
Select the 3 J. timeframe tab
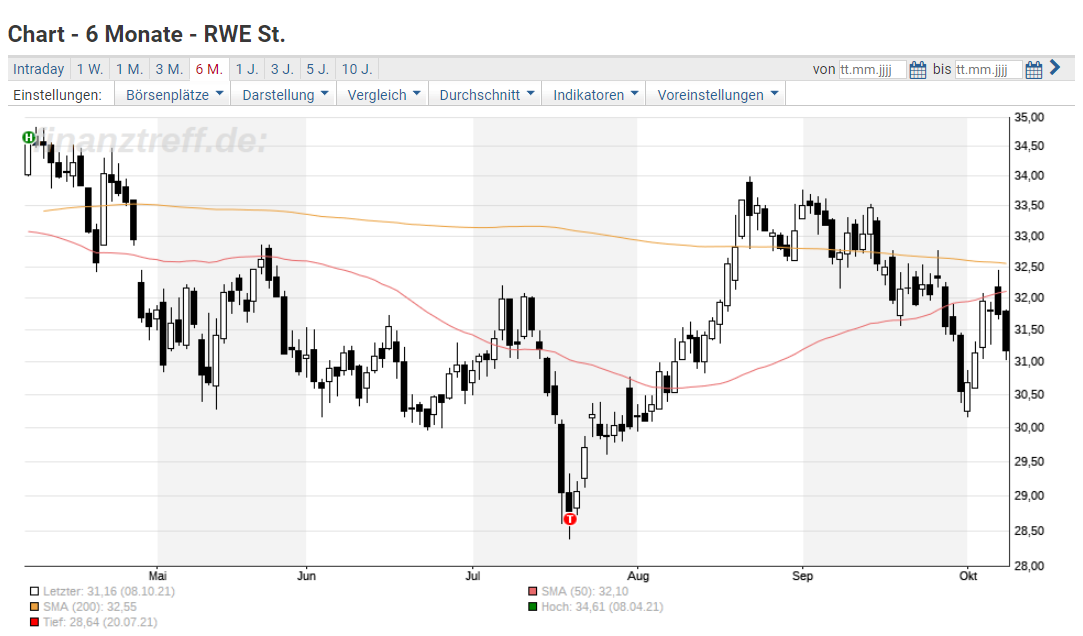pos(282,69)
